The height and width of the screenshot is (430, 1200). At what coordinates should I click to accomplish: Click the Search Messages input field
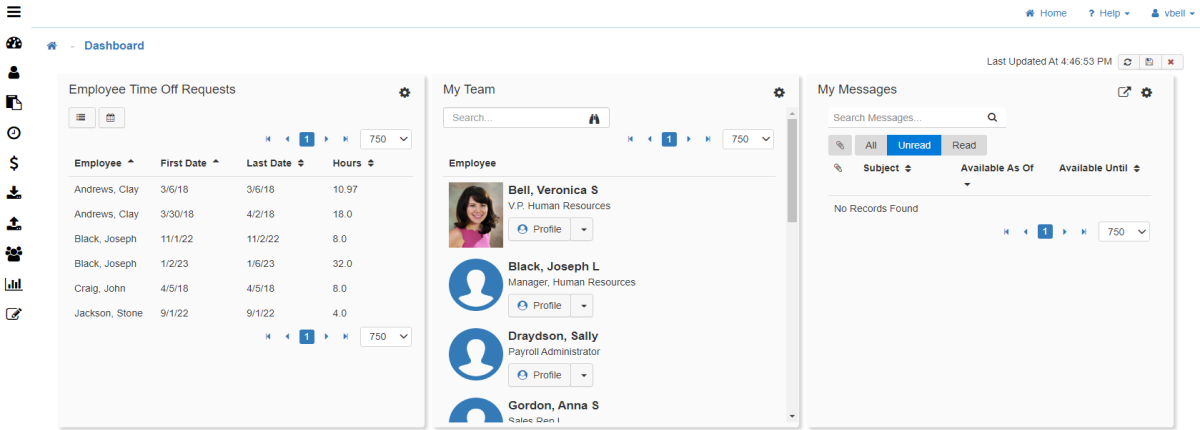pyautogui.click(x=905, y=118)
